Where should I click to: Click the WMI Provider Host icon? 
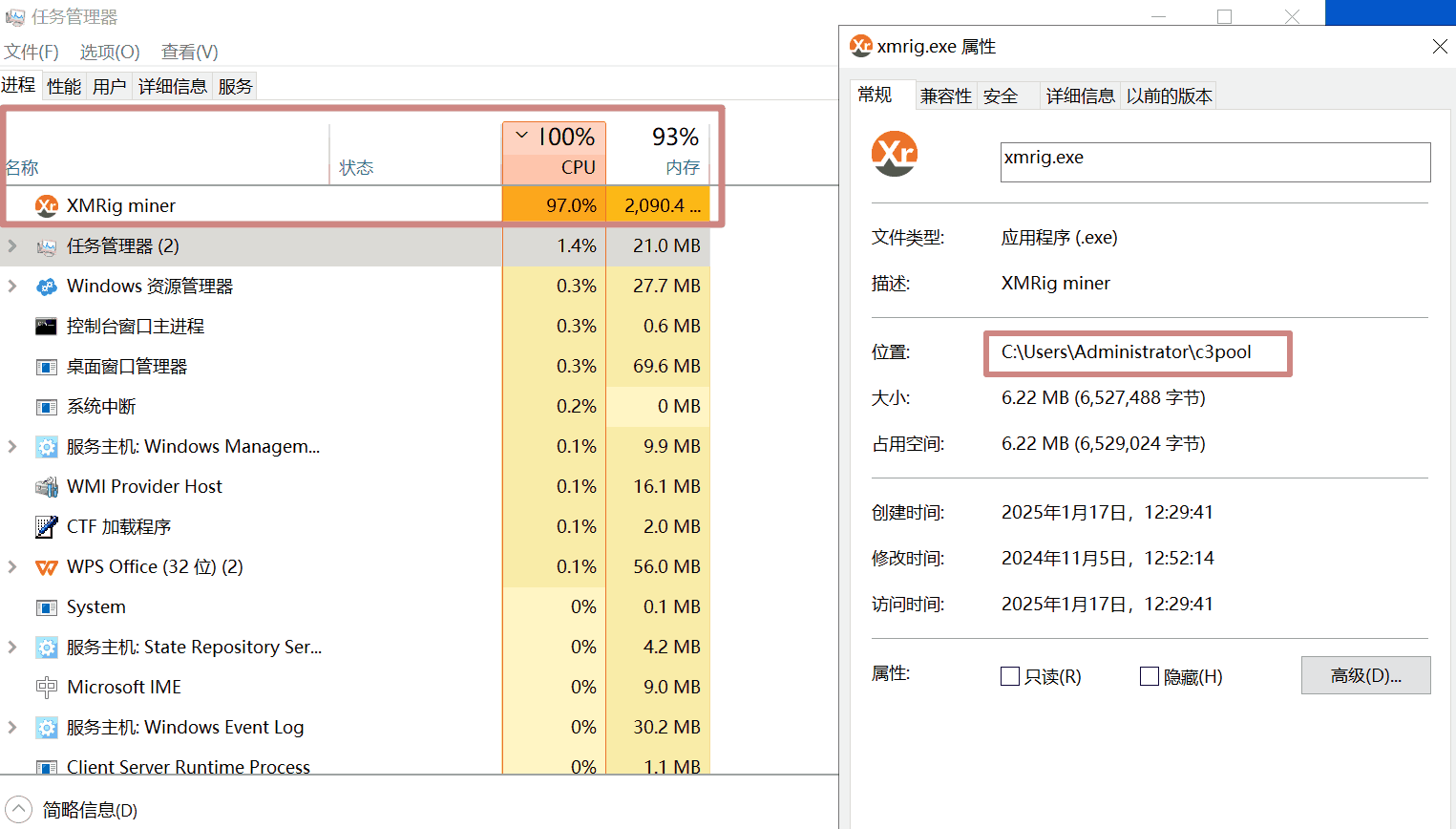coord(46,487)
